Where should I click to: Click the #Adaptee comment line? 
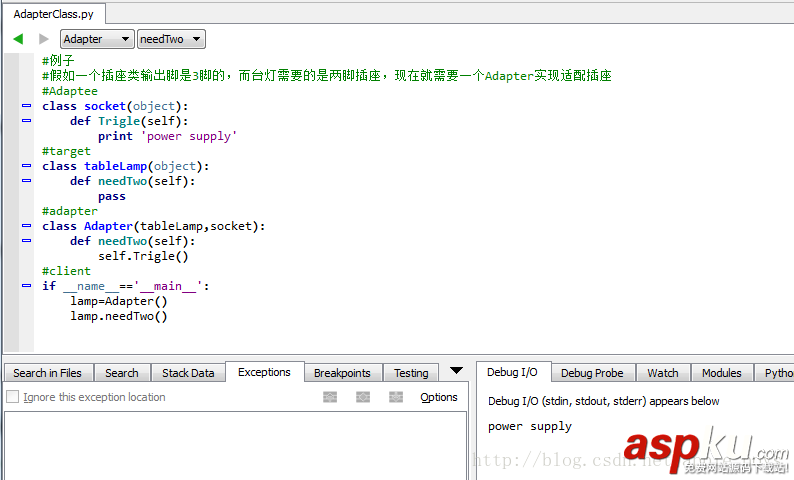click(x=70, y=91)
